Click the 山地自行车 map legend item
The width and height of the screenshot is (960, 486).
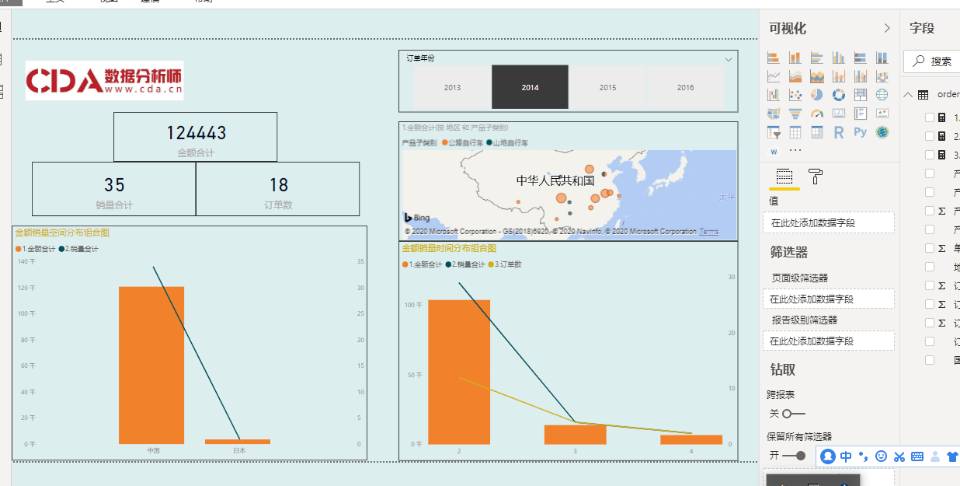(x=507, y=143)
